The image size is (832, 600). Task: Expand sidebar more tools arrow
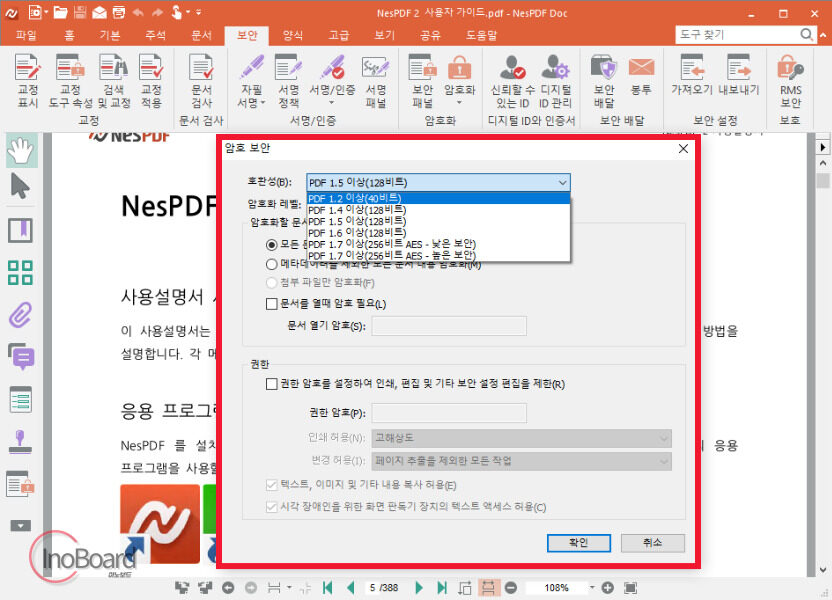click(21, 526)
